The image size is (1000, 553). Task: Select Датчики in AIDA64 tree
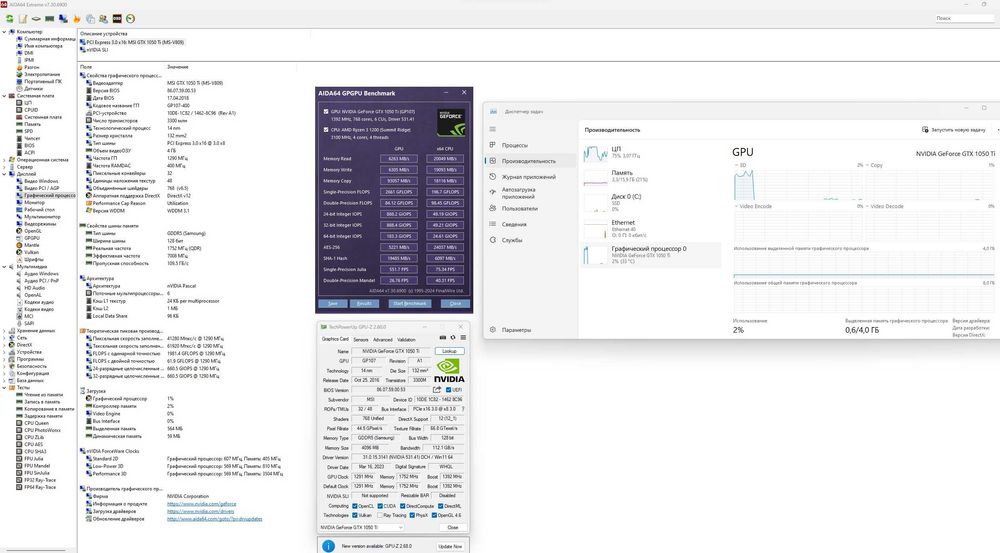click(33, 89)
